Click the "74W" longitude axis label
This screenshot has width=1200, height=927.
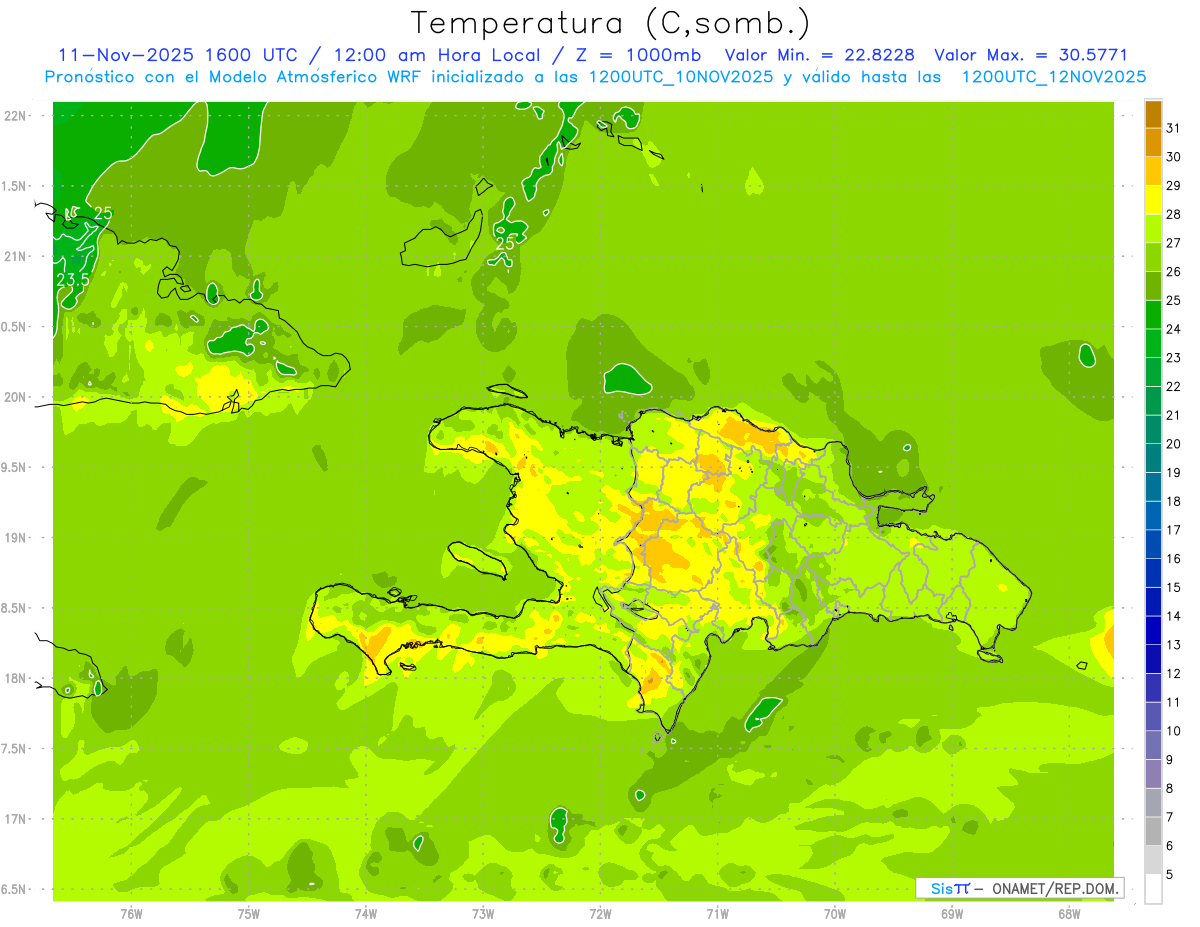coord(366,913)
